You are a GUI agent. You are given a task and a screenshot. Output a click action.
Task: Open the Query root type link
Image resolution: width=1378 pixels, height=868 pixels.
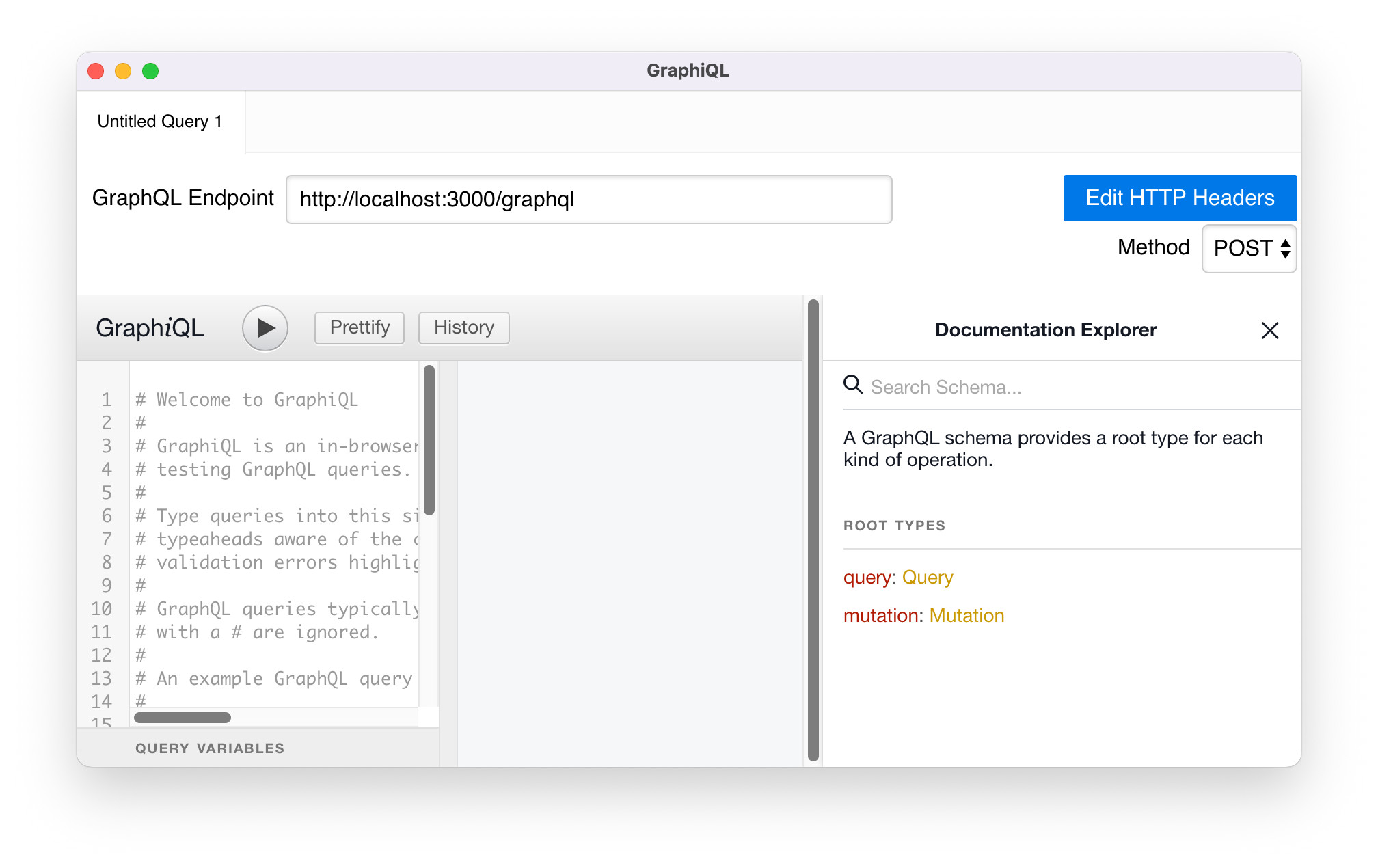click(928, 578)
